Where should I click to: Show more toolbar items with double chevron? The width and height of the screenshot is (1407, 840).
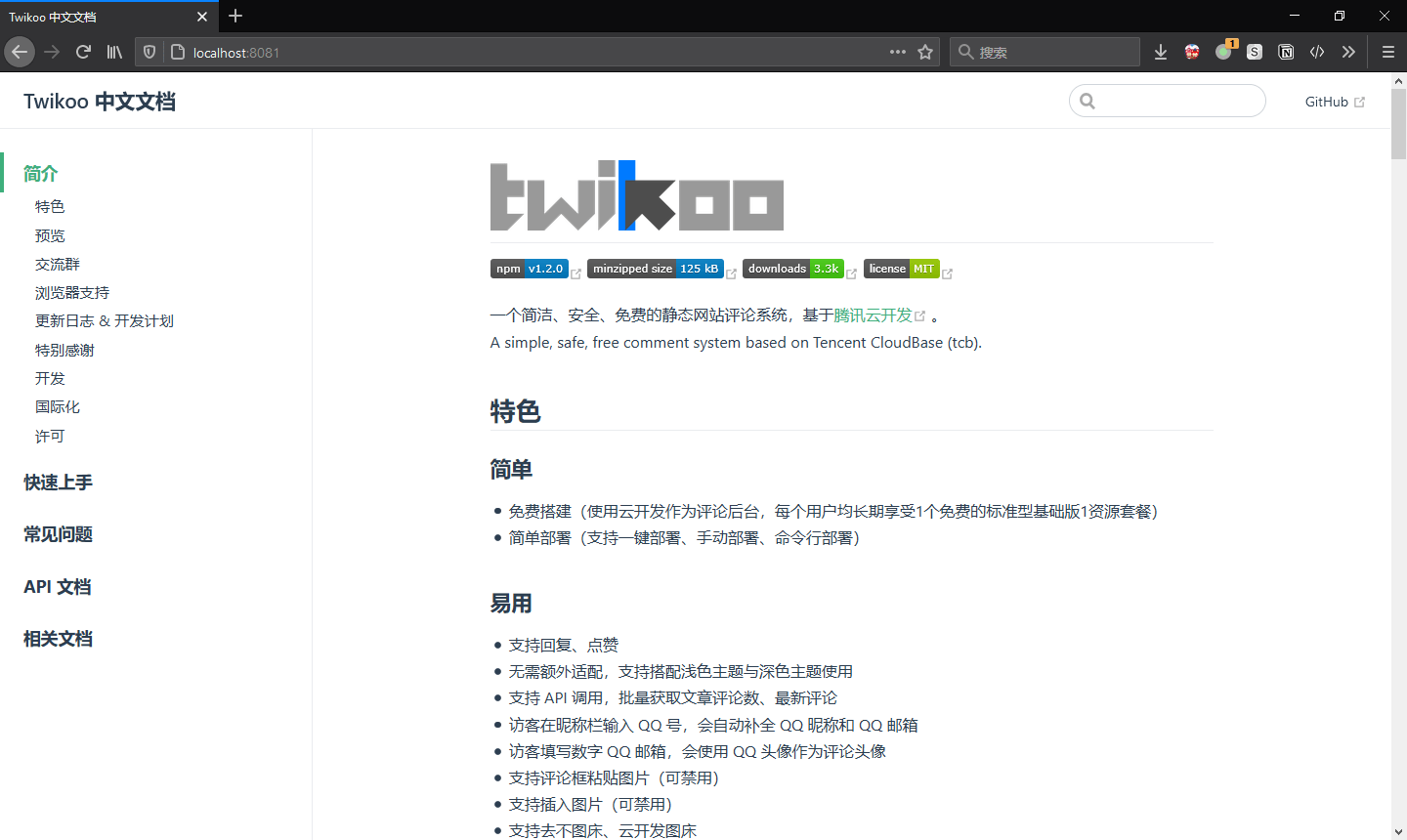pos(1348,52)
